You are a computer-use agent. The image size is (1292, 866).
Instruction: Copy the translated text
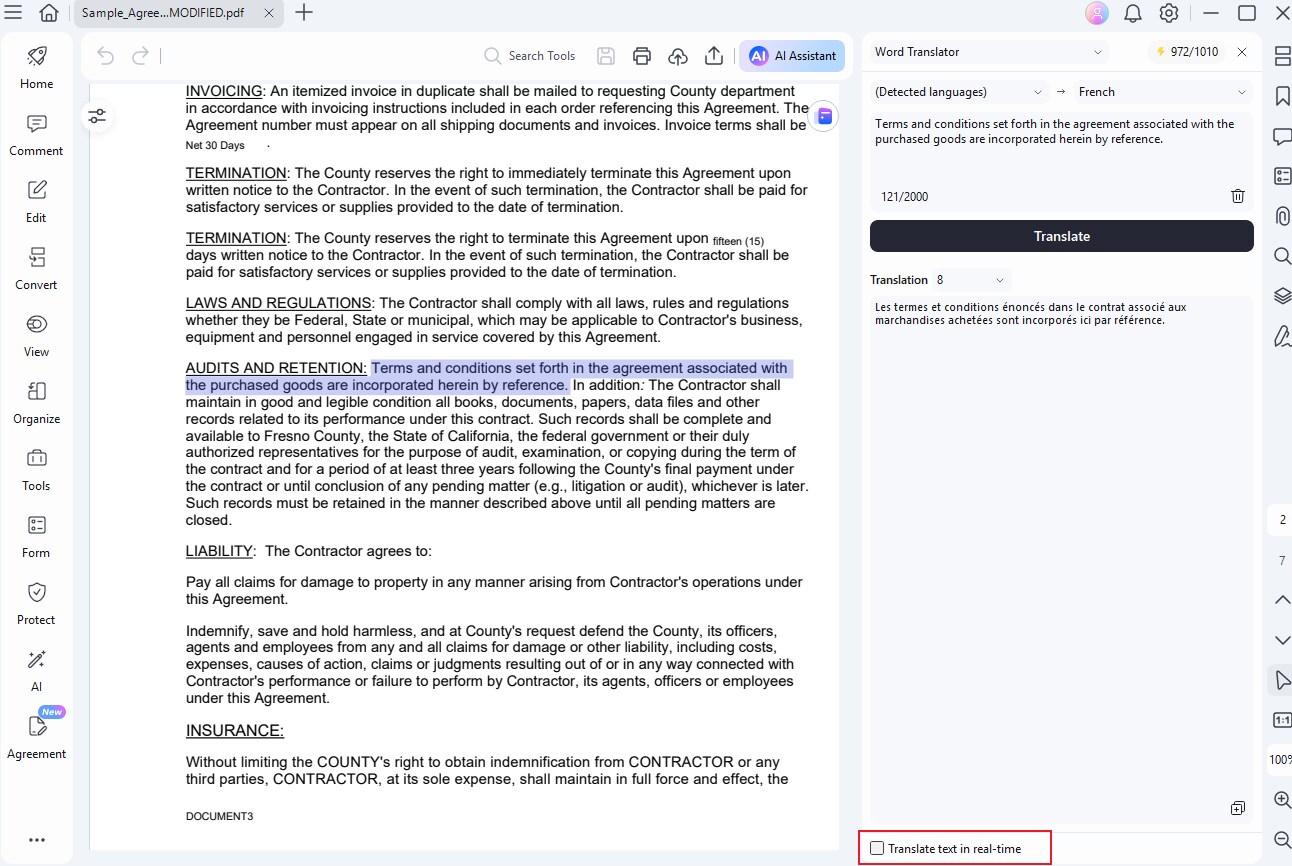(1238, 808)
